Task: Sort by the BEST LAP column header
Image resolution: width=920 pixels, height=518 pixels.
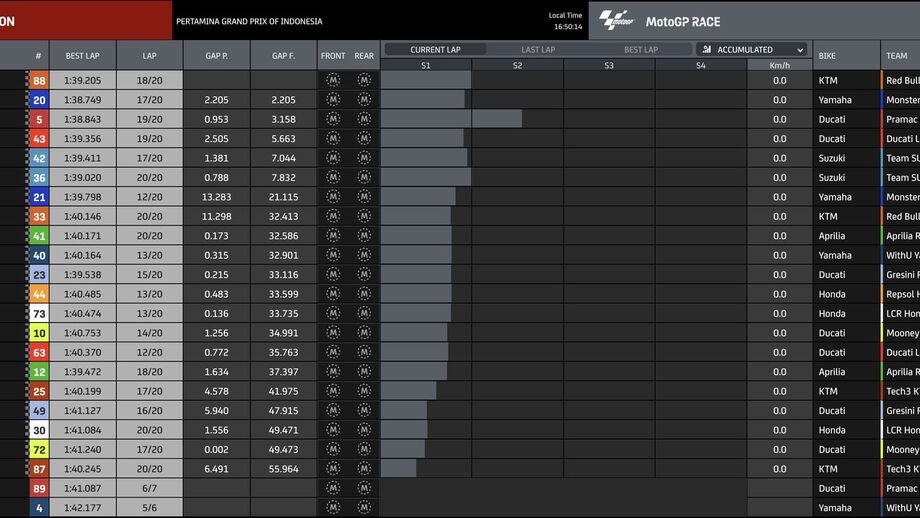Action: coord(82,56)
